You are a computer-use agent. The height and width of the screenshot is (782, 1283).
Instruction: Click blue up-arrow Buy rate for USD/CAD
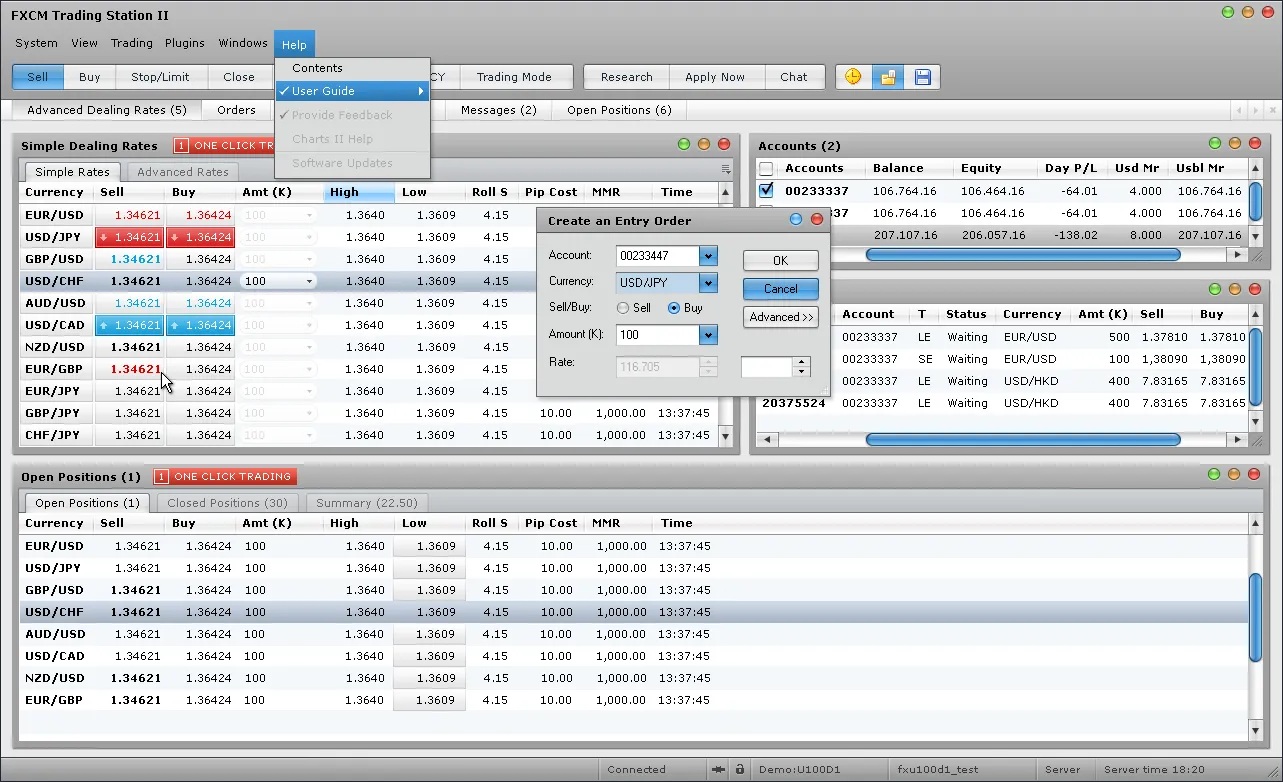(x=200, y=325)
